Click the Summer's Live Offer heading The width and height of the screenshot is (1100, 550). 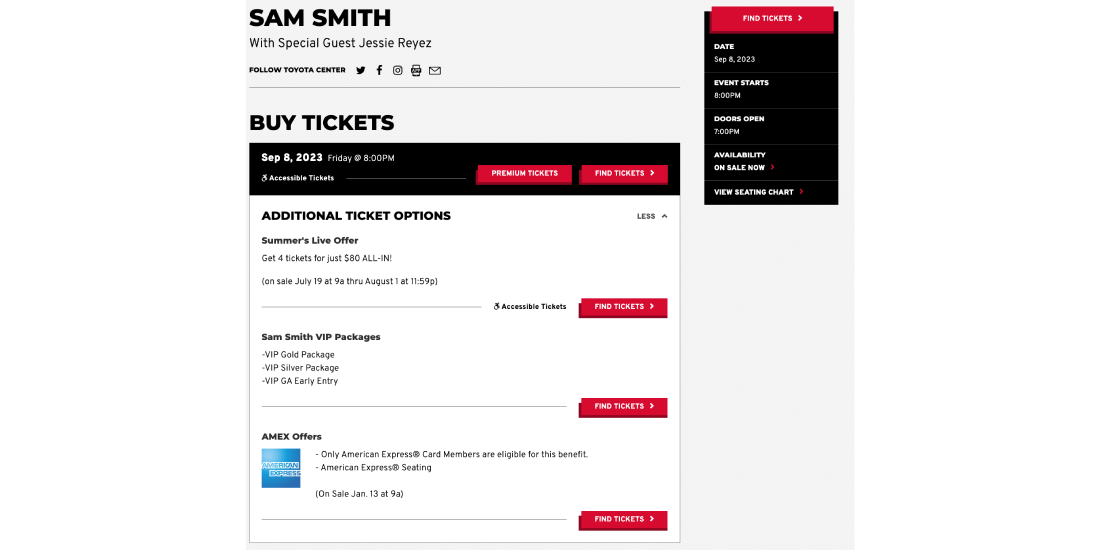[x=309, y=241]
